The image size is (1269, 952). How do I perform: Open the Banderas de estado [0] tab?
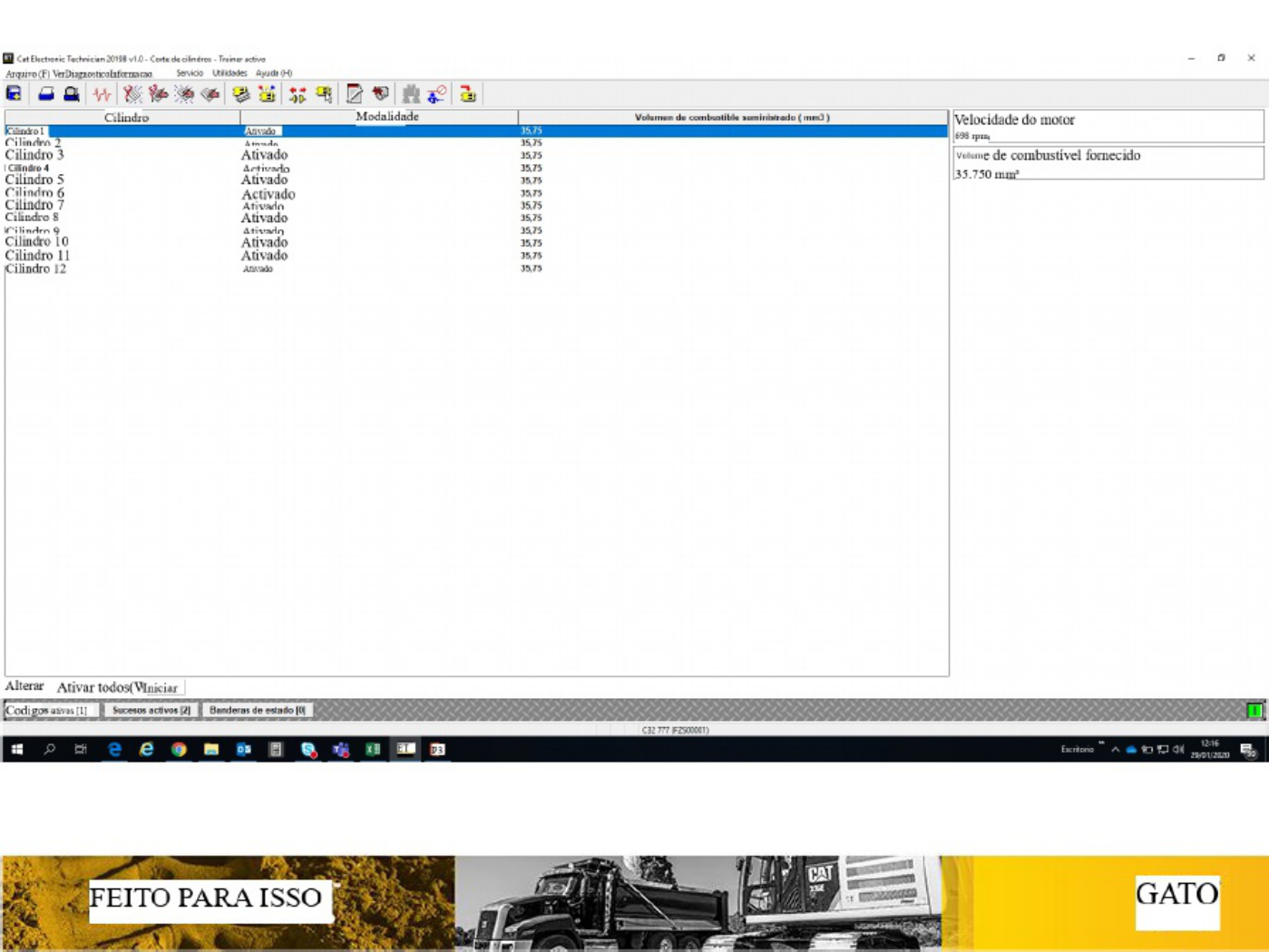[258, 710]
